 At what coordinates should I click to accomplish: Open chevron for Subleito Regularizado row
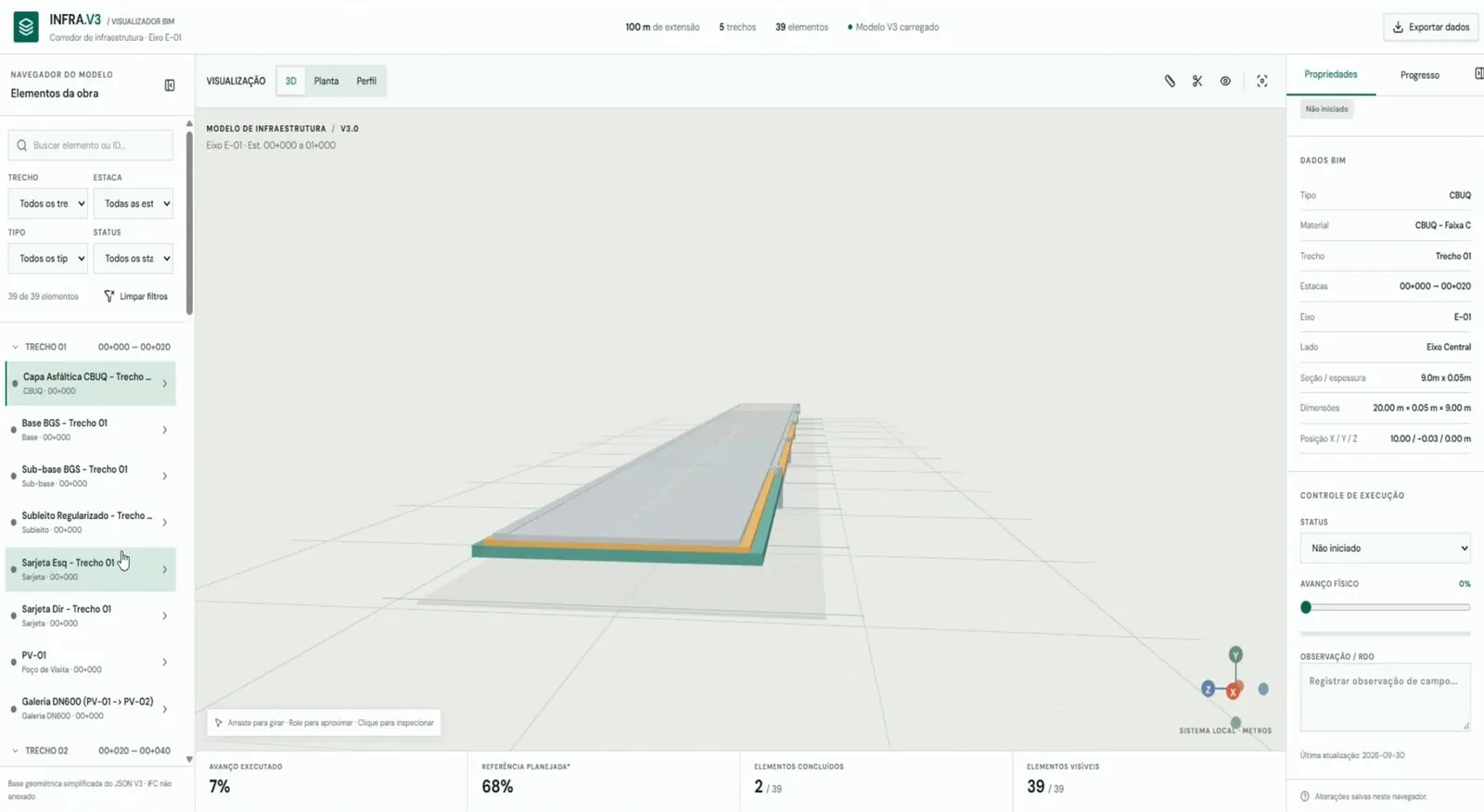click(164, 523)
